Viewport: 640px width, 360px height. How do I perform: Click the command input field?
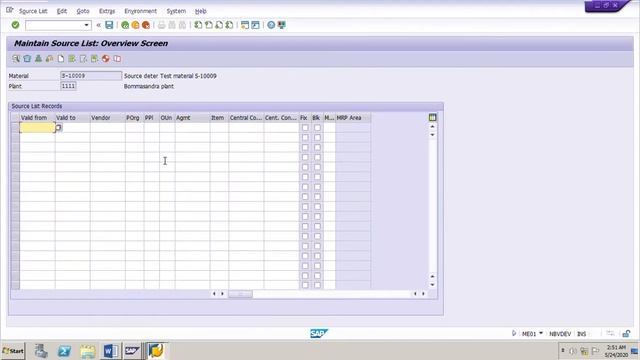pos(54,25)
